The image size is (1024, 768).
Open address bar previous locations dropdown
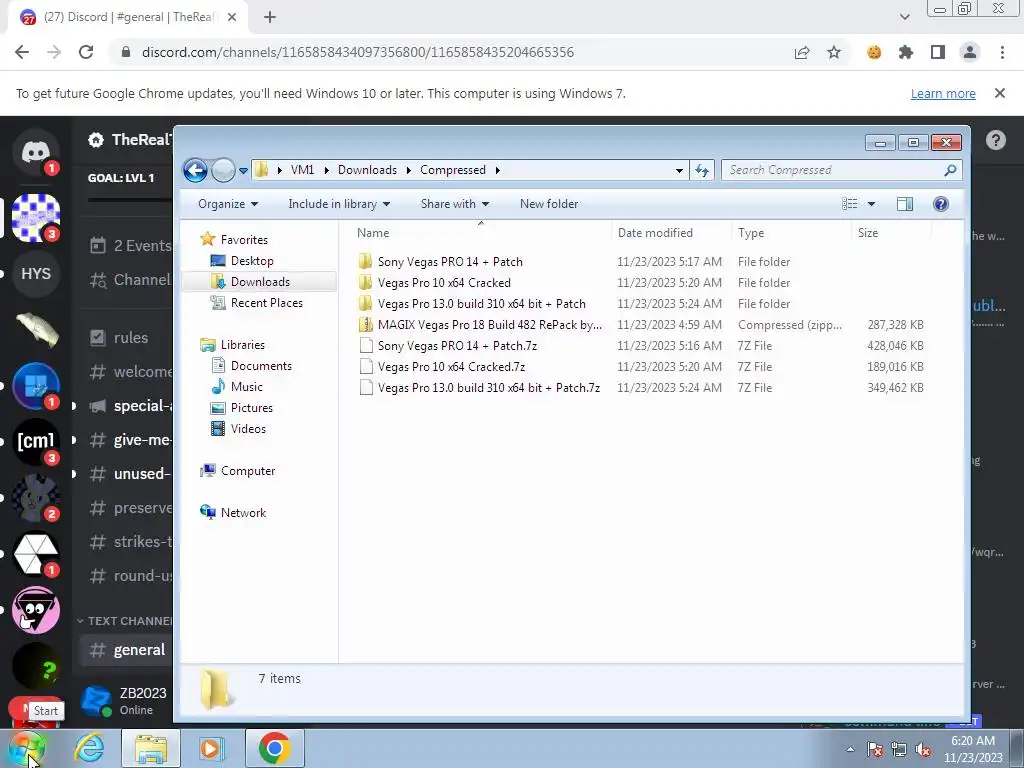pos(679,170)
